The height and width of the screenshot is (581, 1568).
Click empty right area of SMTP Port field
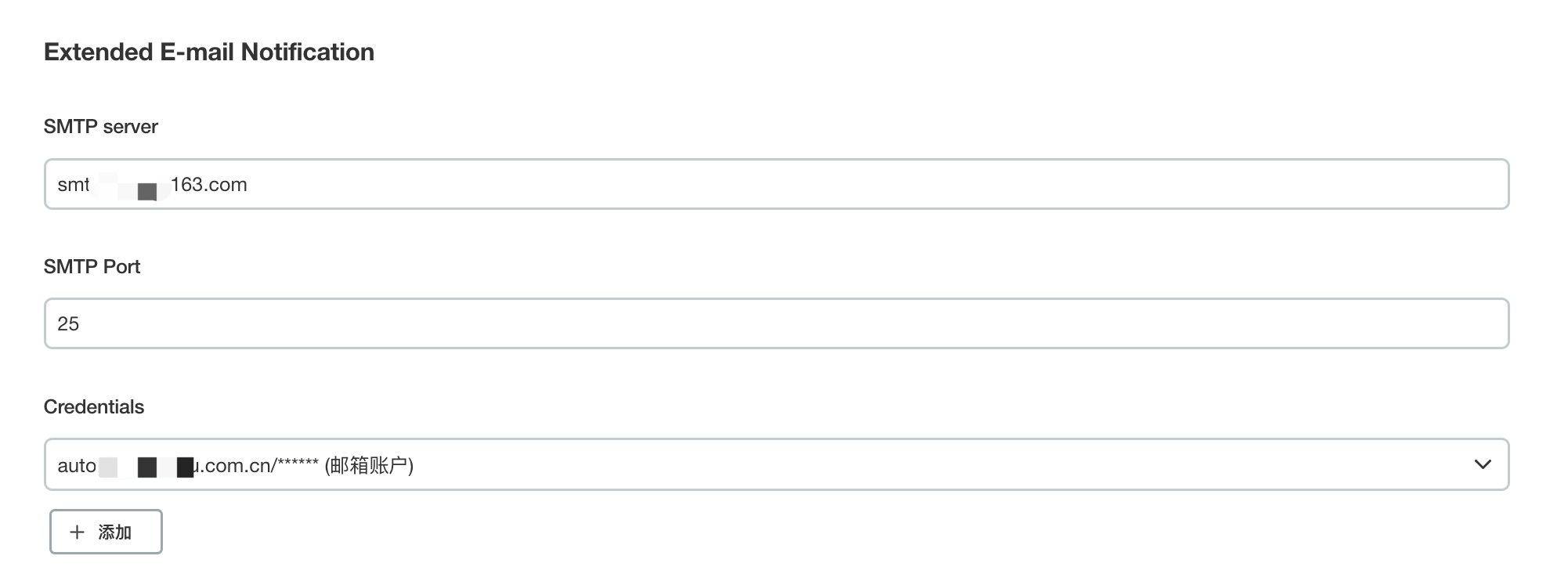(x=1175, y=323)
